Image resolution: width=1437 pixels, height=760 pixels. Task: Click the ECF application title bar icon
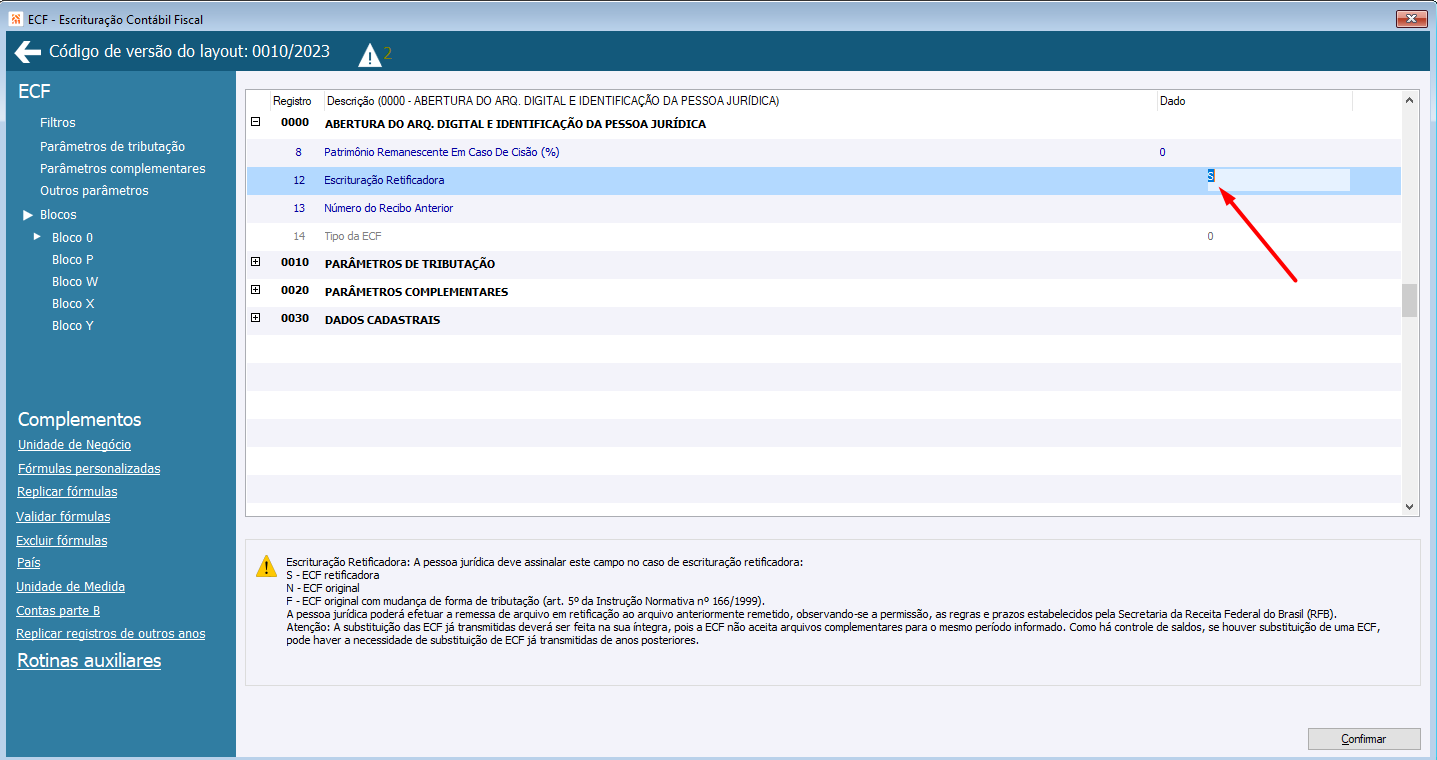tap(15, 18)
